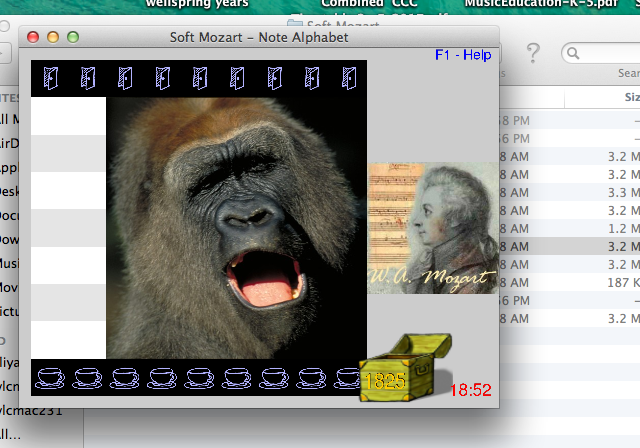Click the seventh teacup icon in bottom row
640x448 pixels.
coord(274,378)
